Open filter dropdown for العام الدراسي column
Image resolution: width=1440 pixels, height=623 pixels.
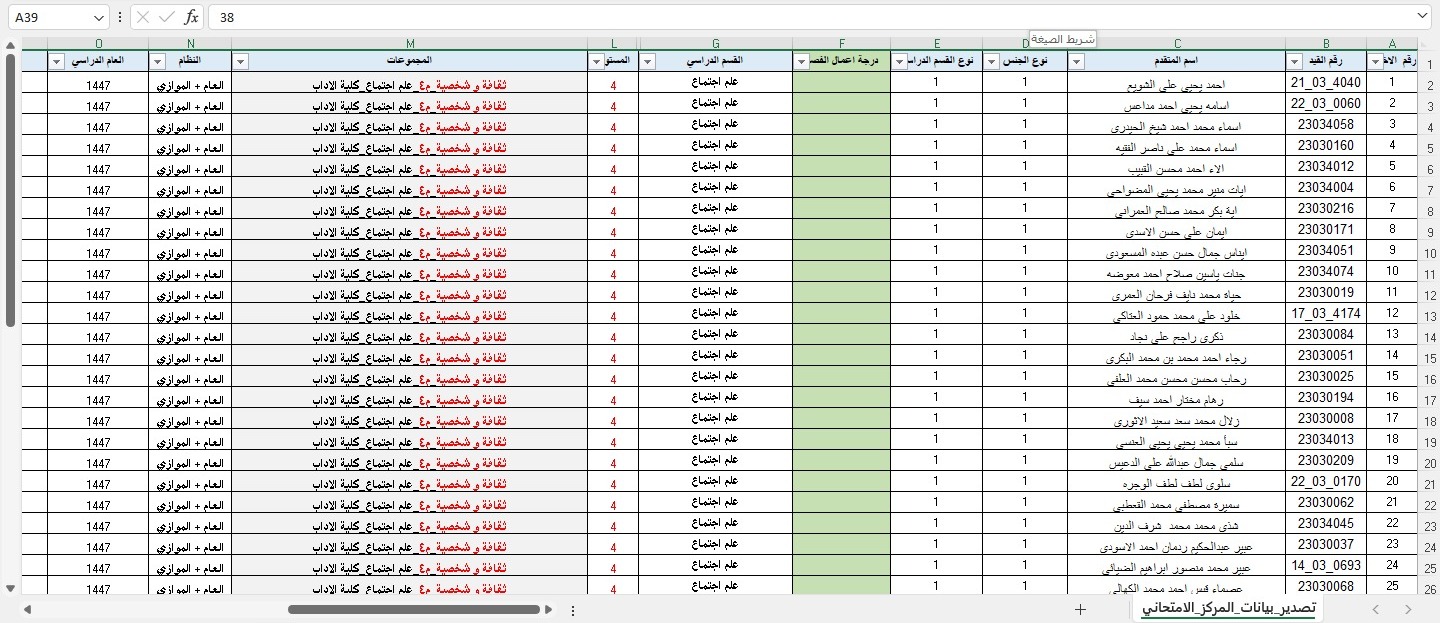point(57,62)
